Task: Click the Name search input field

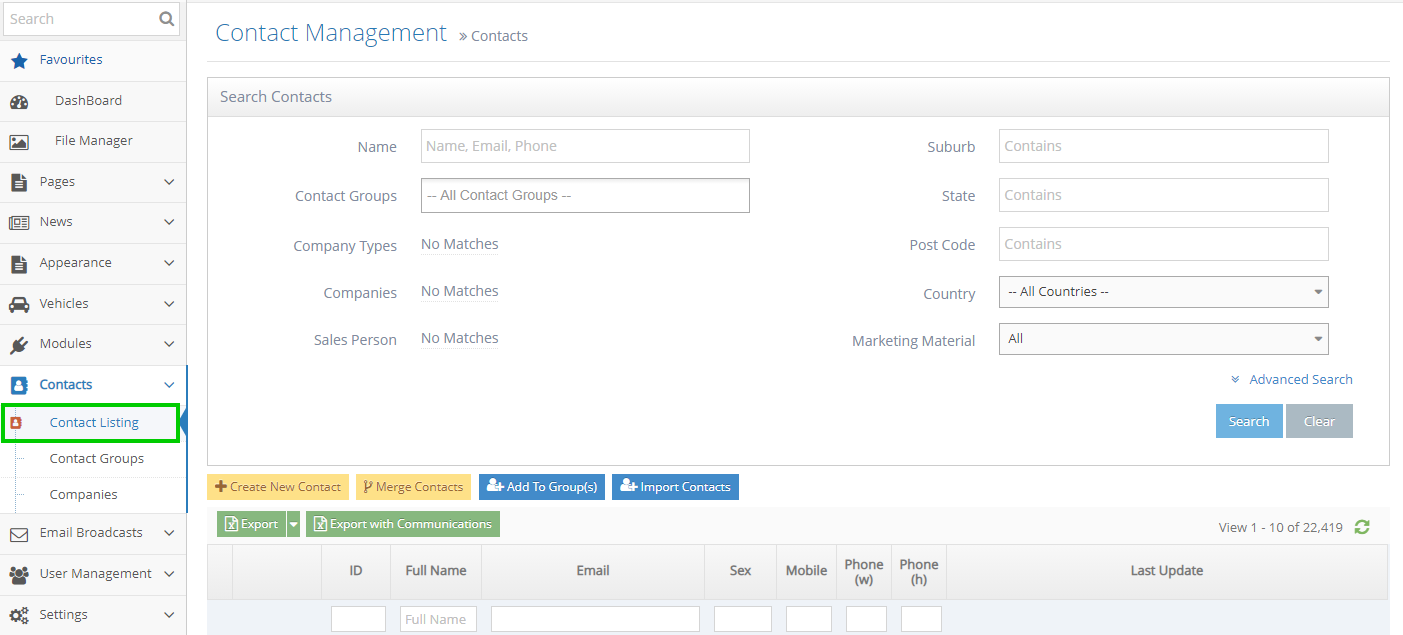Action: 584,145
